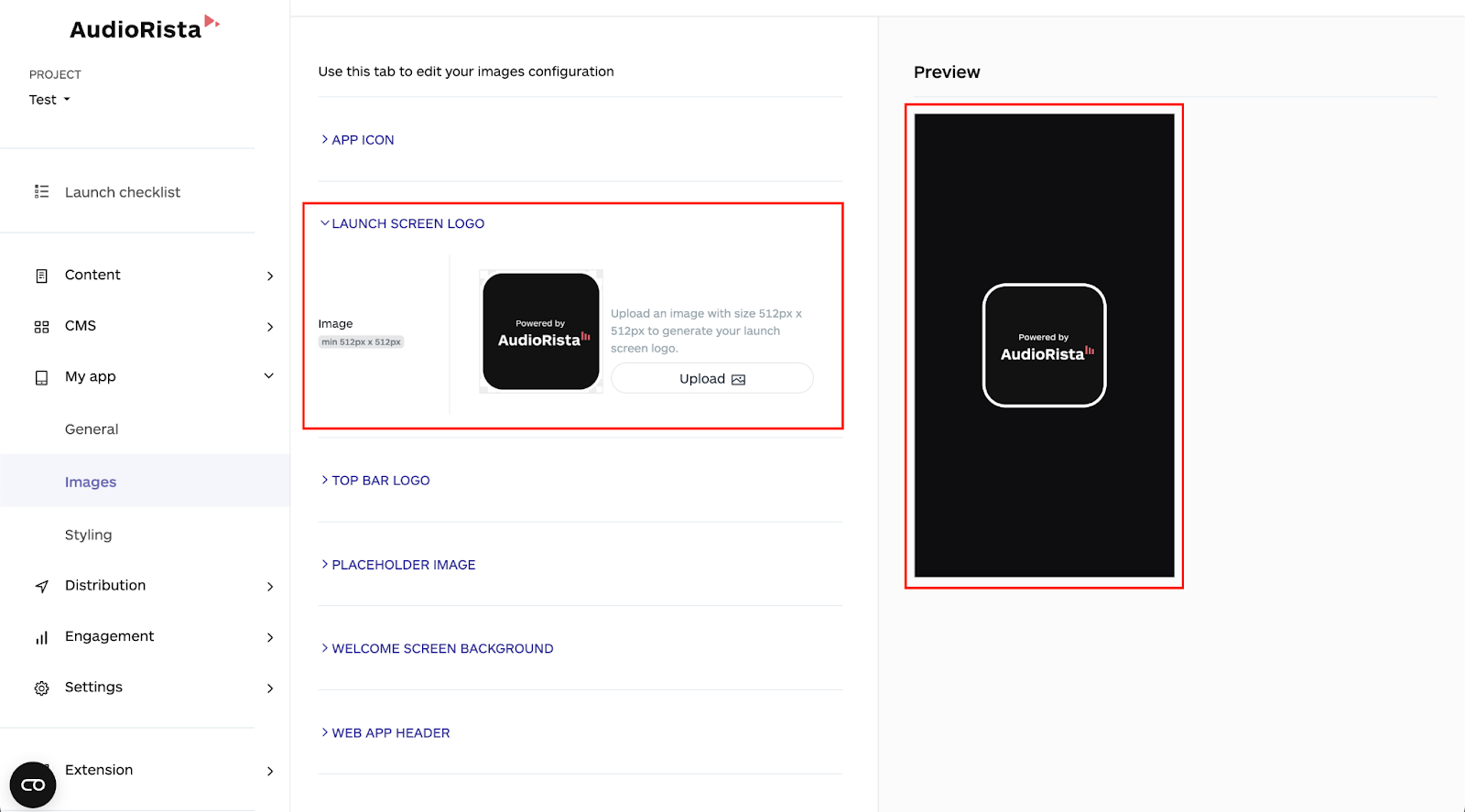Click the 'Upload an image with size' hint
The height and width of the screenshot is (812, 1465).
706,330
